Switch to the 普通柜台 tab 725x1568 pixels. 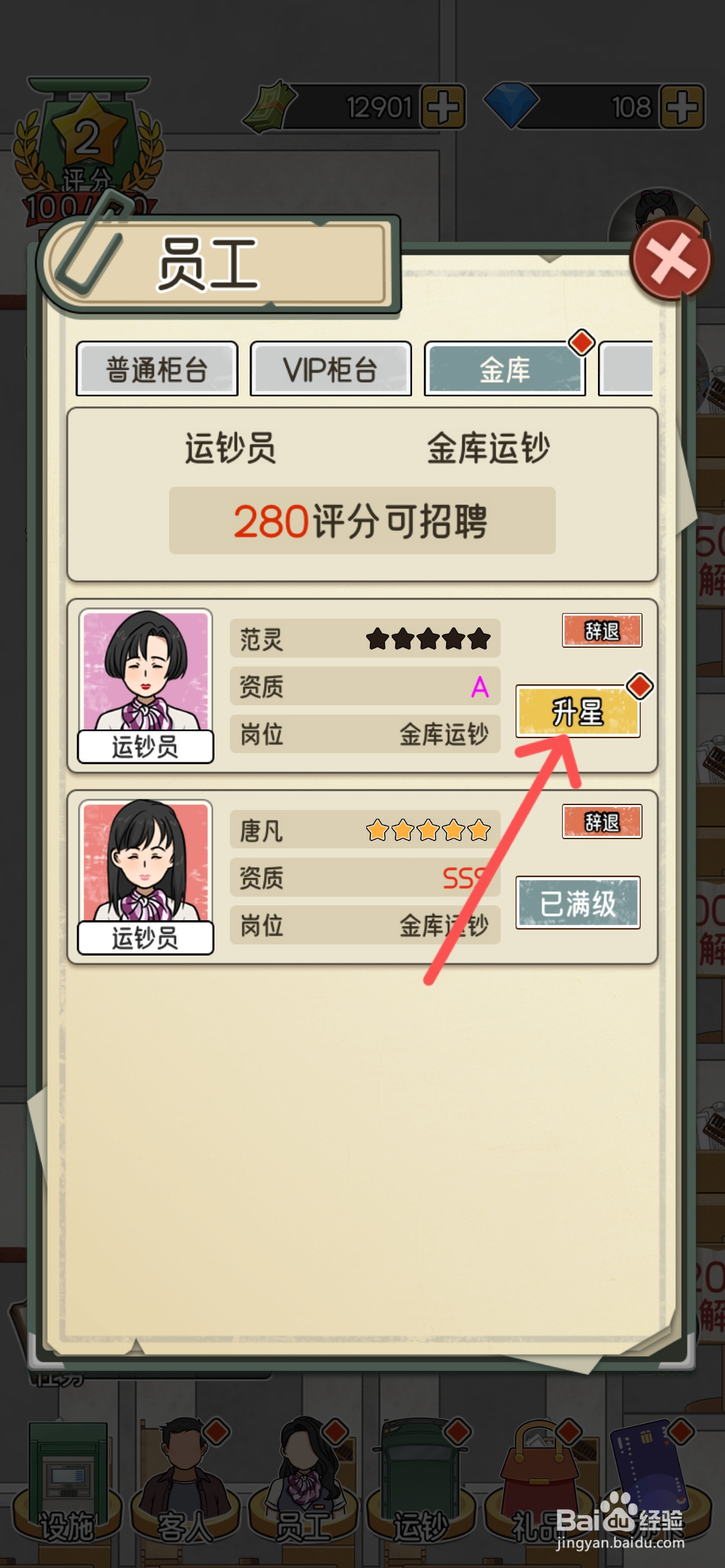(x=157, y=369)
